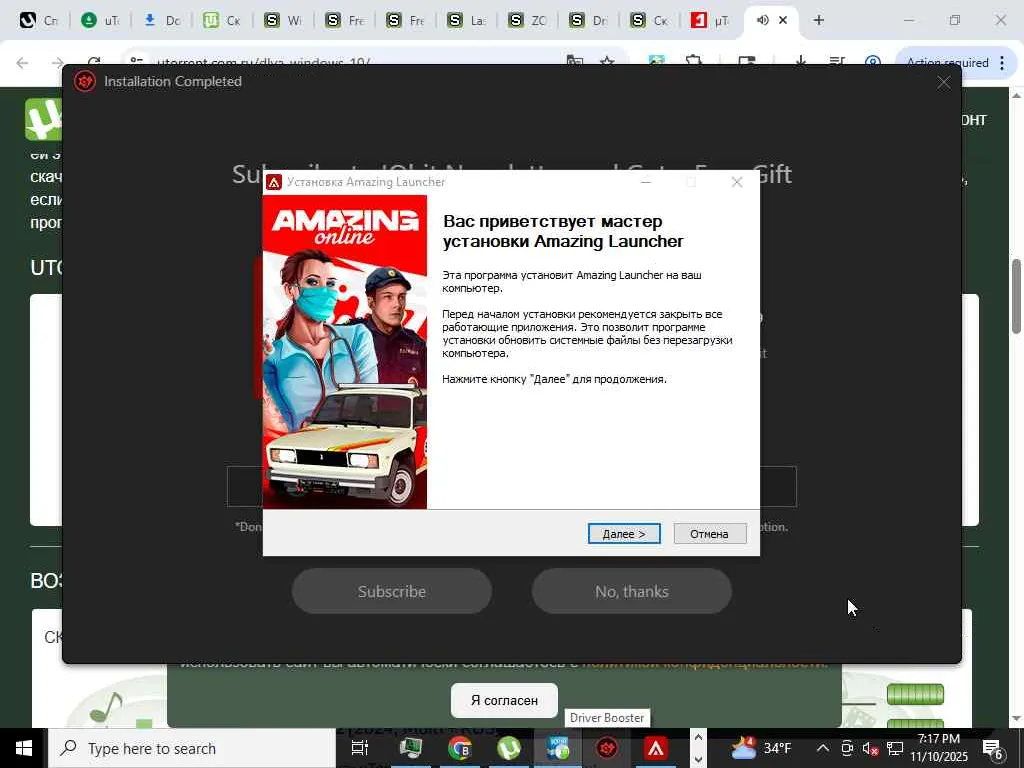Click the Chrome address bar URL
The image size is (1024, 768).
[x=264, y=63]
